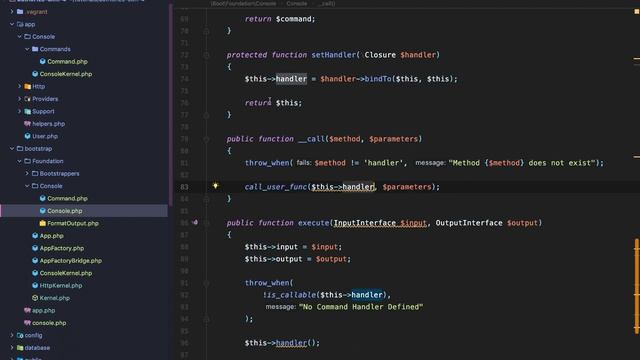Click the yellow lightbulb quick-fix icon on line 83
640x360 pixels.
(215, 186)
